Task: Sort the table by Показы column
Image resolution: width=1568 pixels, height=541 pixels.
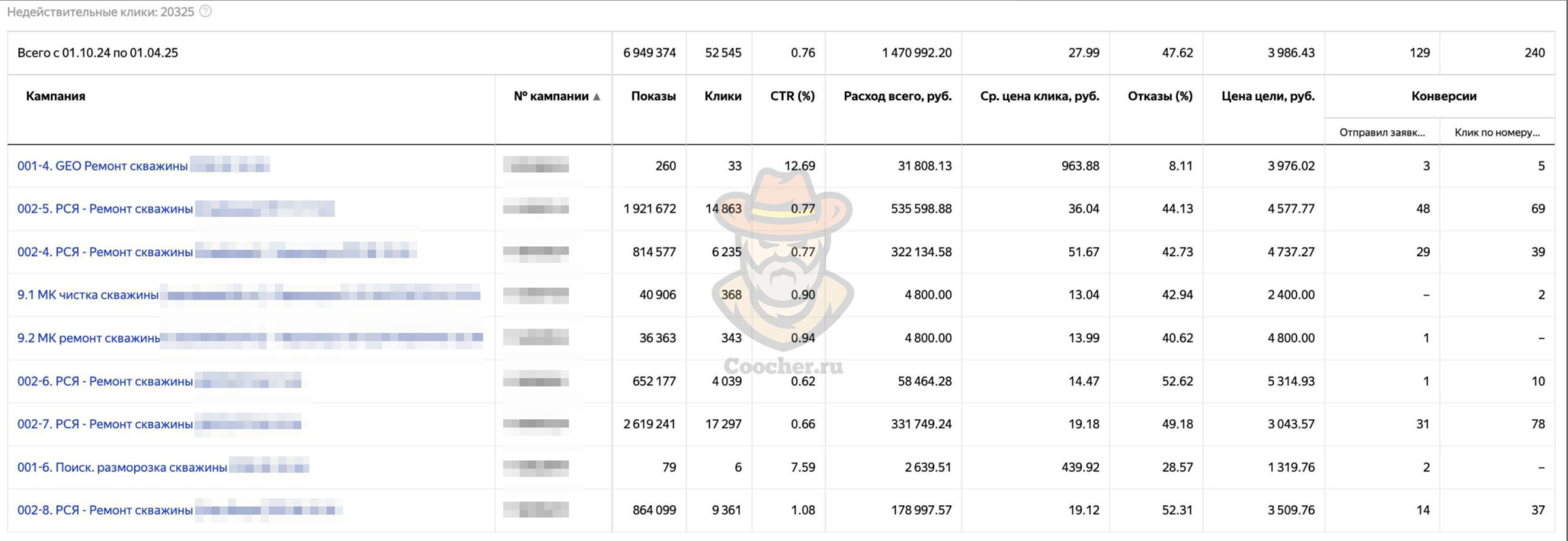Action: [653, 96]
